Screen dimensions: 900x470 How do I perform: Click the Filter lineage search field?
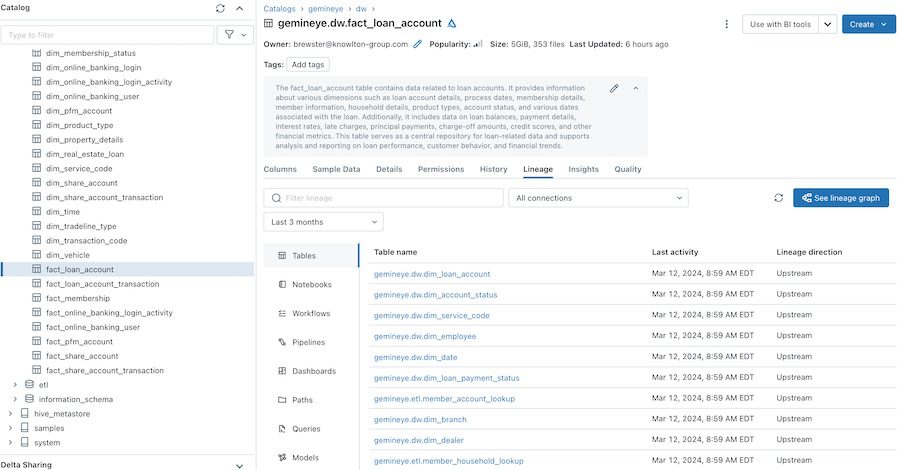tap(383, 198)
